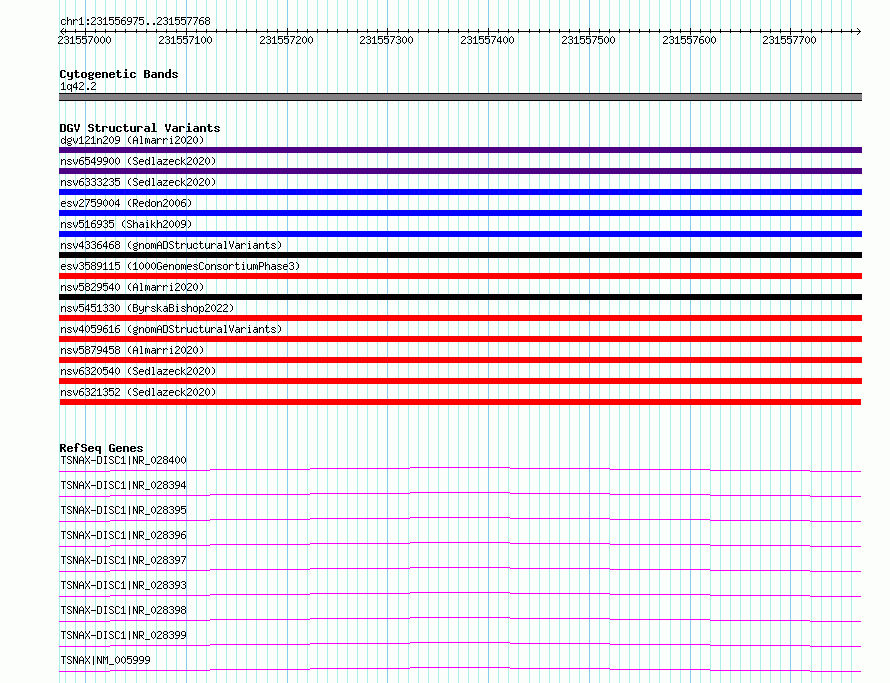Select the red bar under nsv6321352

coord(460,402)
